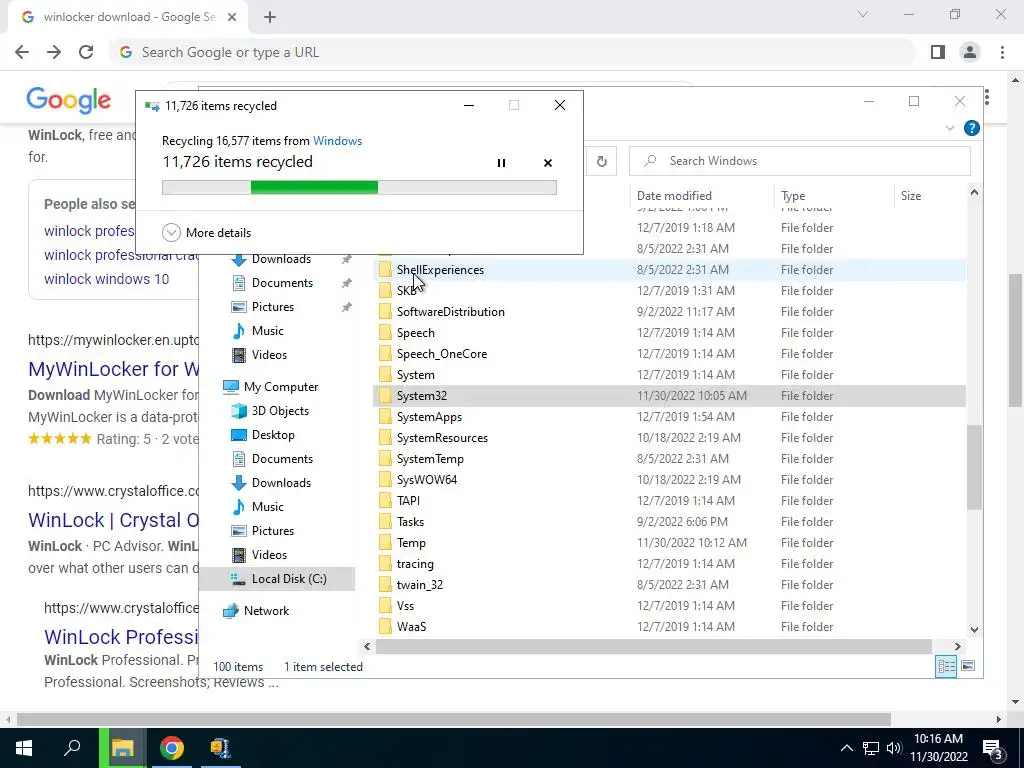The image size is (1024, 768).
Task: Go forward in Chrome
Action: 54,52
